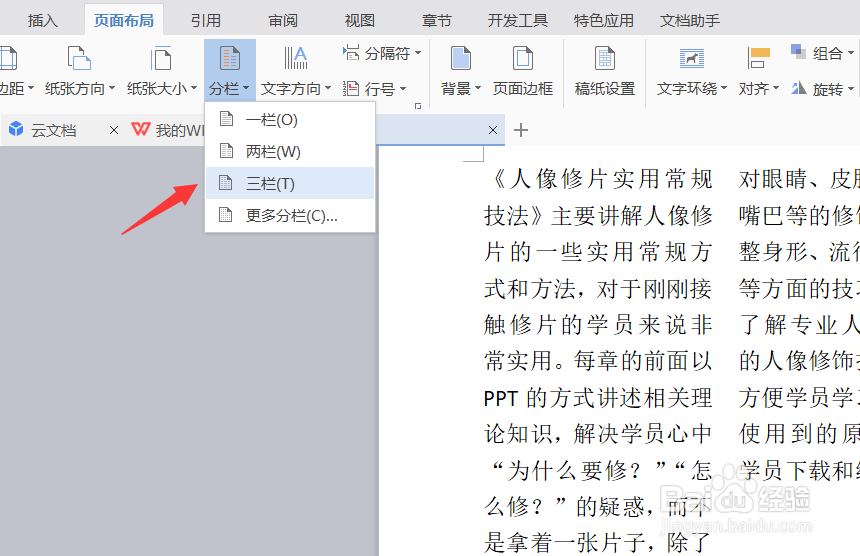Add a new document tab

coord(520,130)
